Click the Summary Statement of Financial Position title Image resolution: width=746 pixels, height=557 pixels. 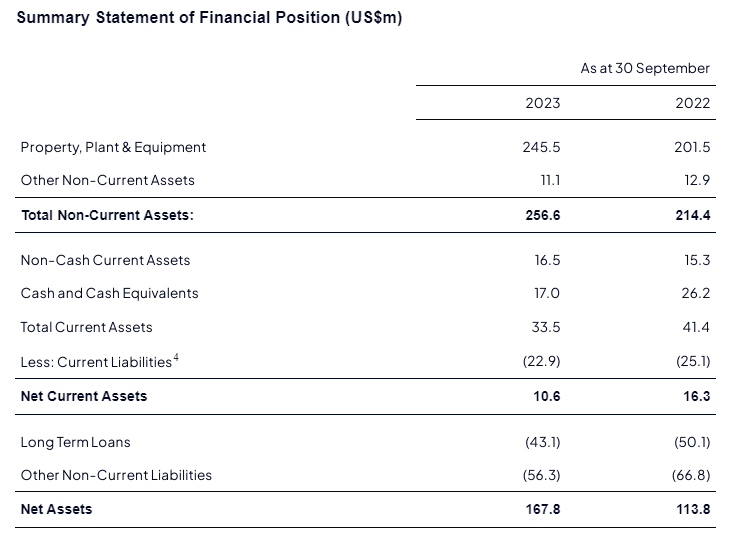tap(209, 19)
